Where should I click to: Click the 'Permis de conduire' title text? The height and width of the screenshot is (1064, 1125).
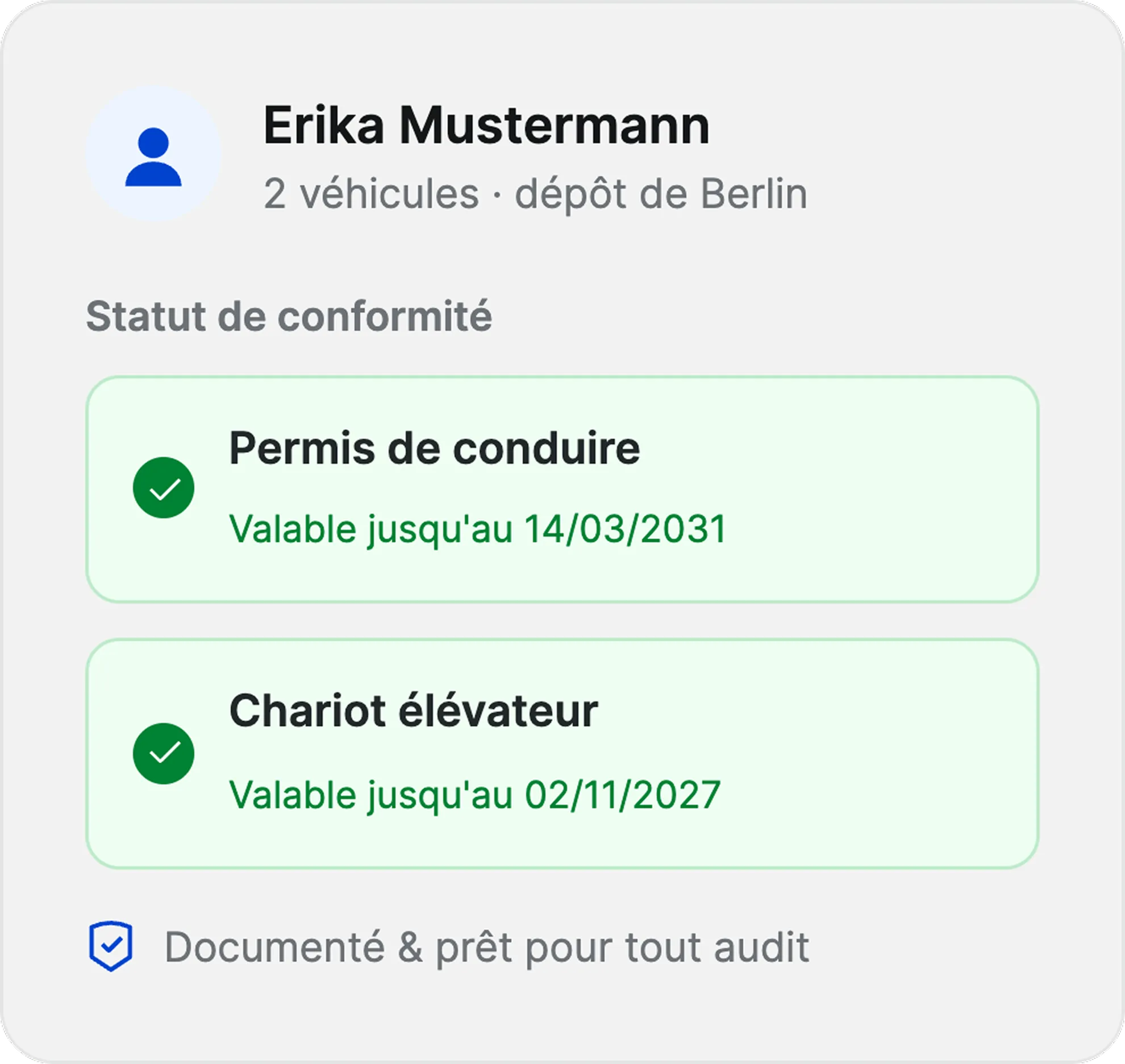[435, 448]
